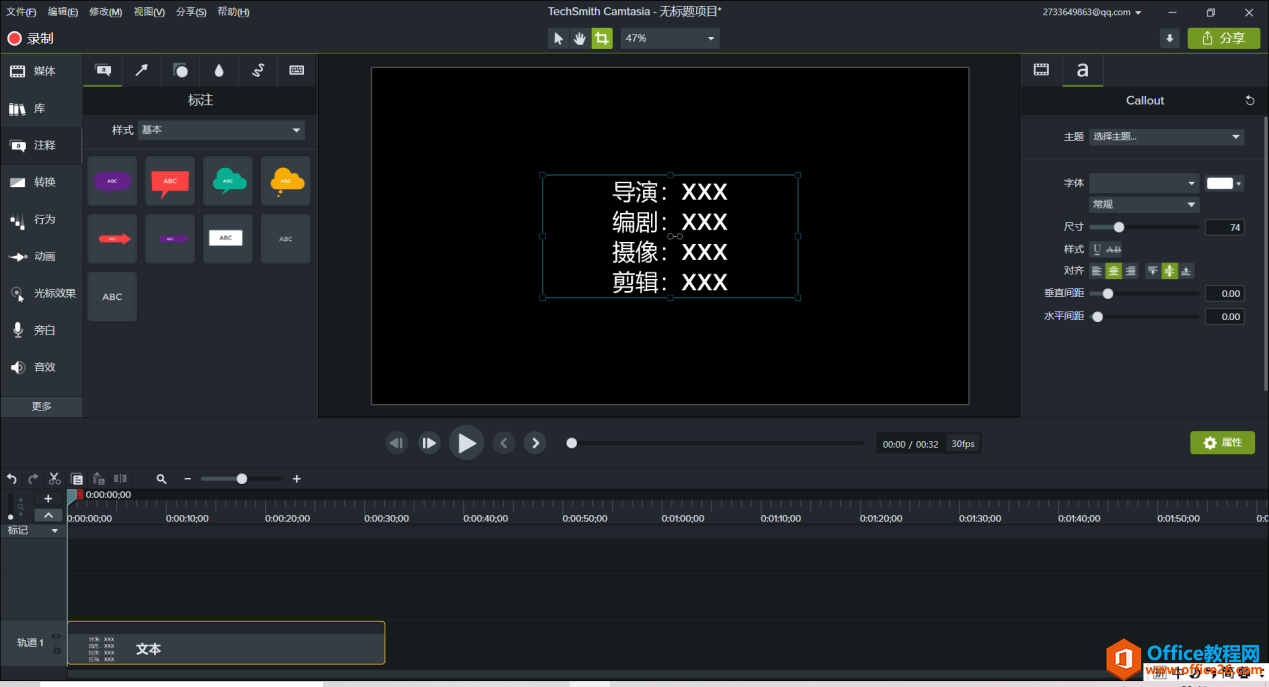Toggle track 1 visibility eye icon
This screenshot has width=1269, height=687.
(56, 636)
